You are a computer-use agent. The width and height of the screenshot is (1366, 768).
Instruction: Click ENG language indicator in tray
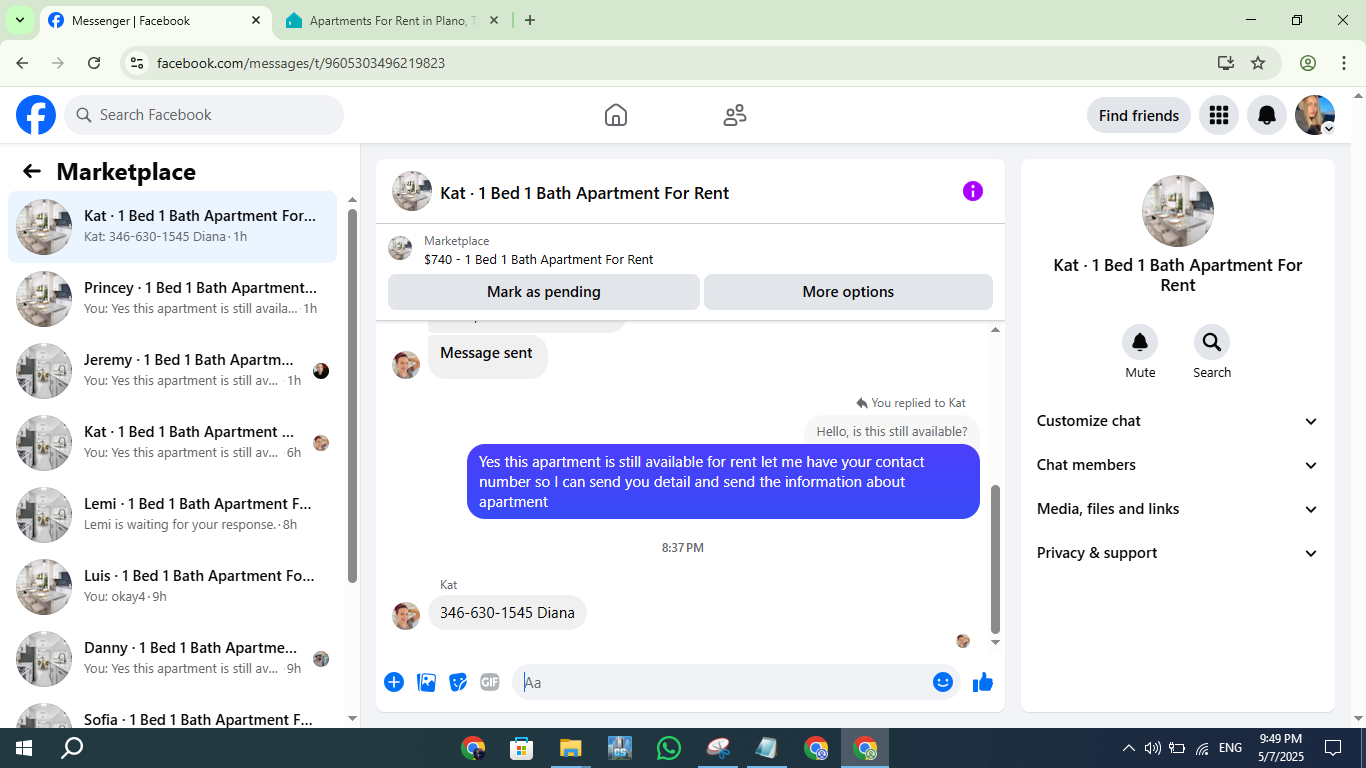point(1231,748)
